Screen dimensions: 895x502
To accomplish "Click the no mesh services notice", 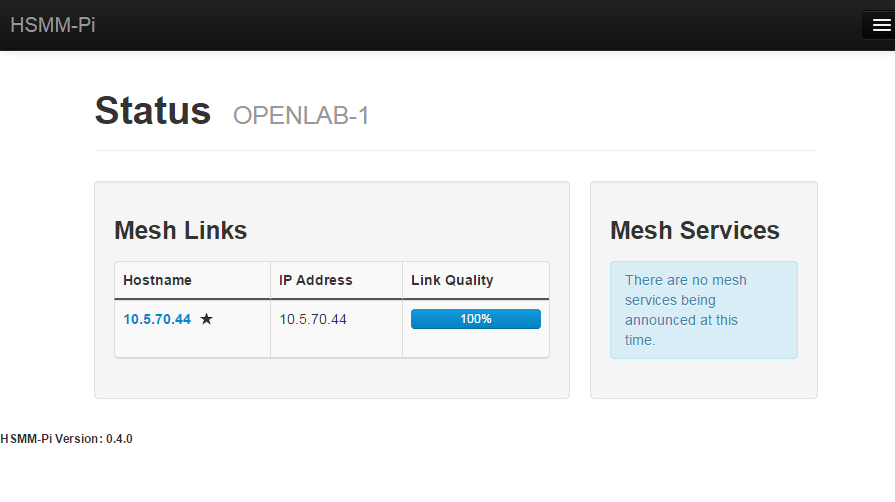I will [x=703, y=310].
